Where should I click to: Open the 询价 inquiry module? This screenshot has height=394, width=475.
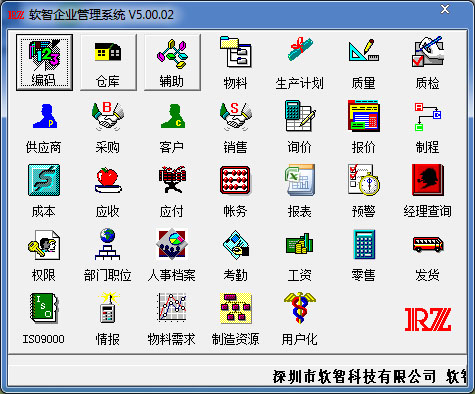300,127
